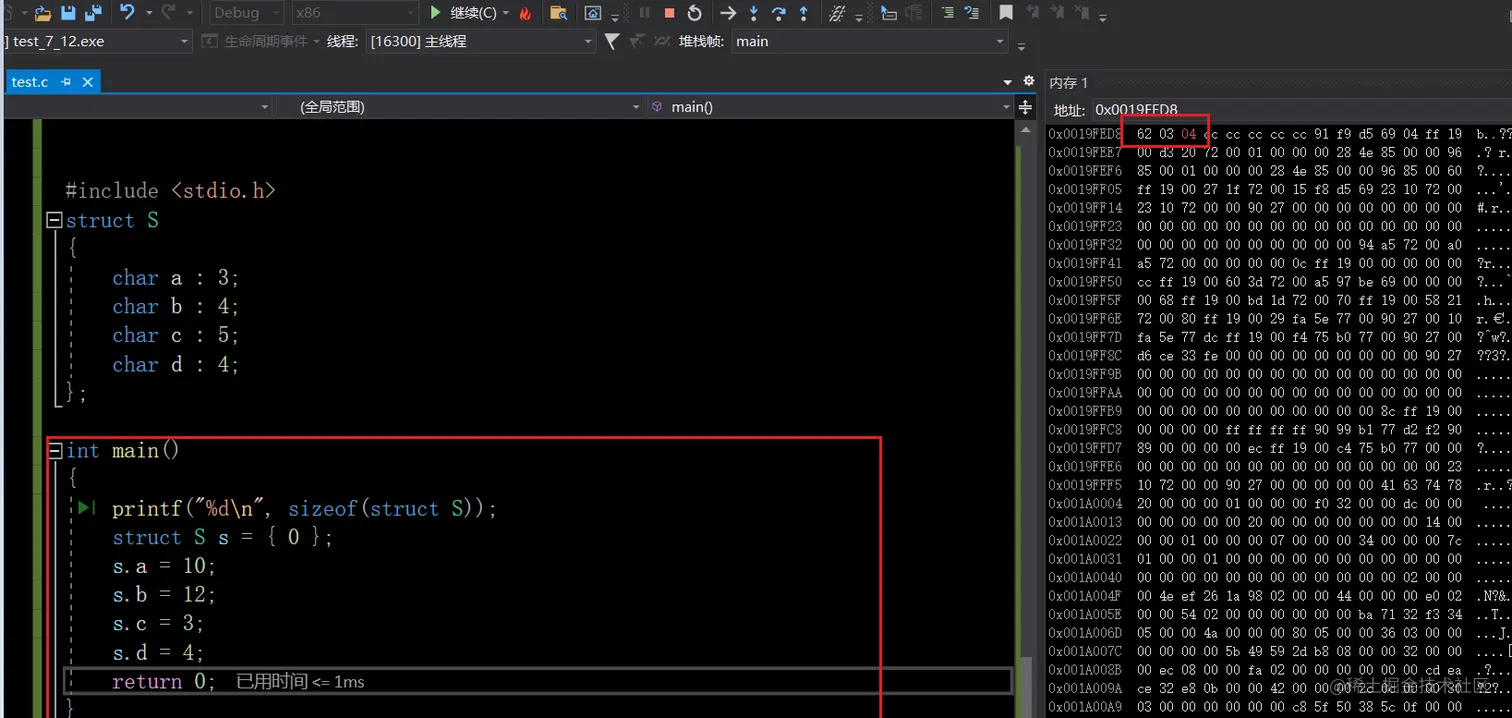This screenshot has height=718, width=1512.
Task: Click the 已用时间 <= 1ms perf tip
Action: [x=300, y=682]
